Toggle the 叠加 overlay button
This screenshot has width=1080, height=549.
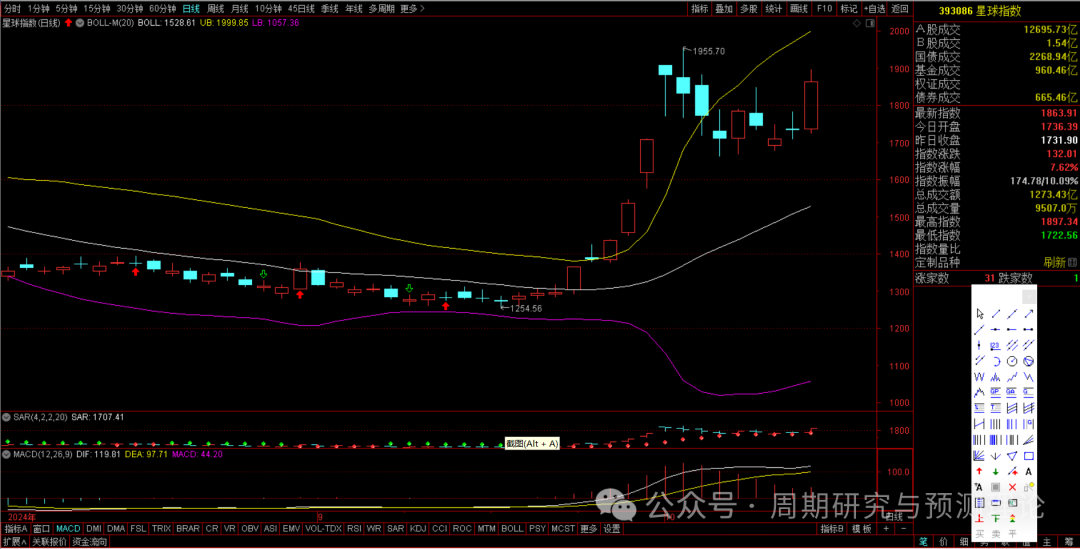[723, 8]
